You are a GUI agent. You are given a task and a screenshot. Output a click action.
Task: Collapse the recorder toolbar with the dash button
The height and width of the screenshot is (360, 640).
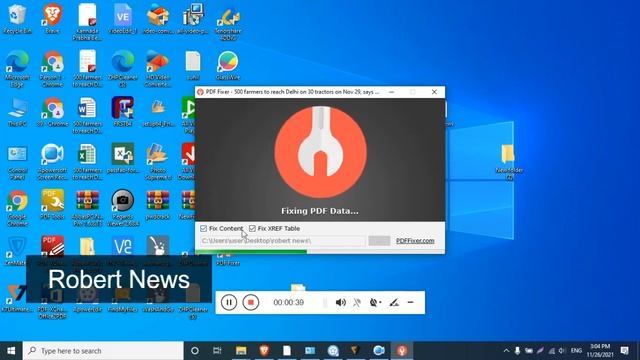click(411, 302)
